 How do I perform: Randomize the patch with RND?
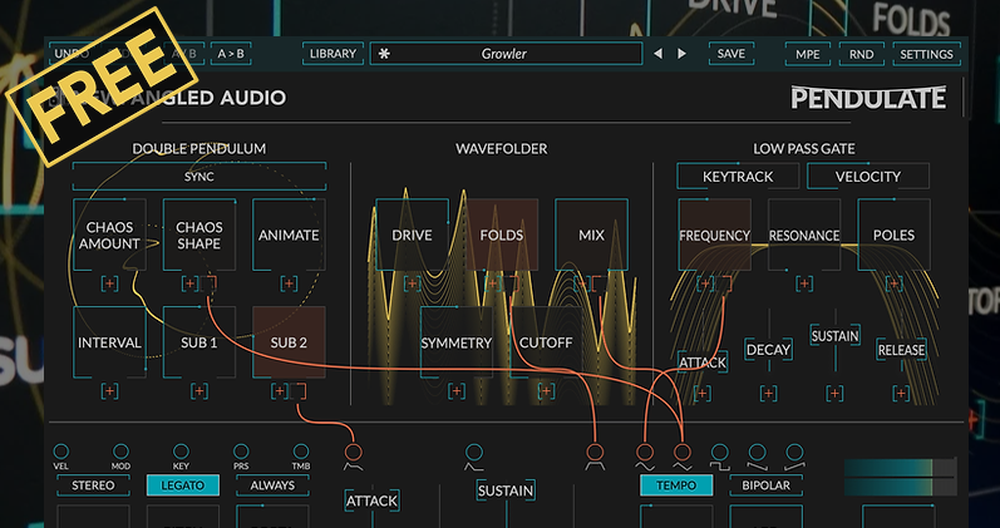click(x=862, y=54)
